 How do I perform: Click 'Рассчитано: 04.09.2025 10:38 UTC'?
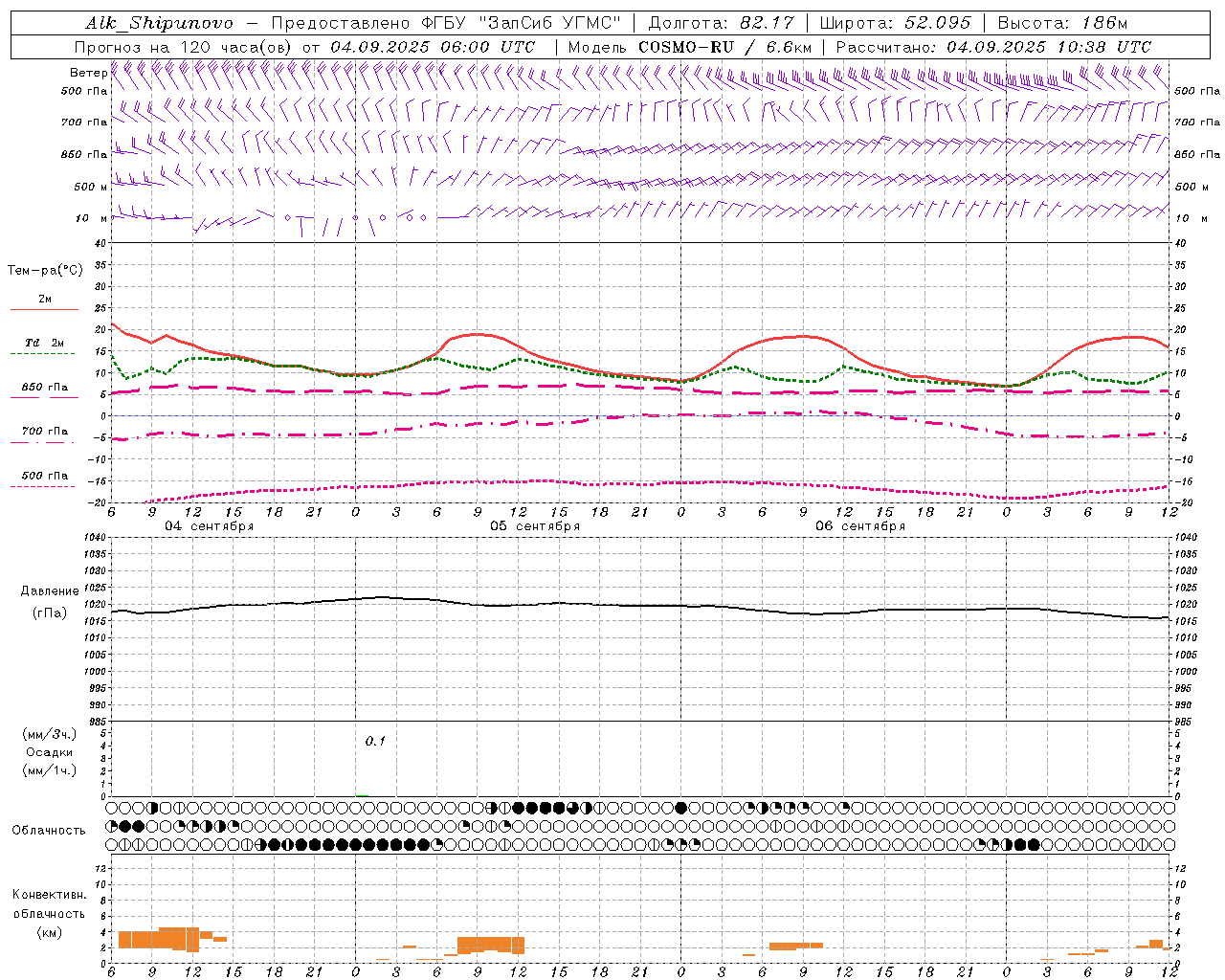(993, 47)
